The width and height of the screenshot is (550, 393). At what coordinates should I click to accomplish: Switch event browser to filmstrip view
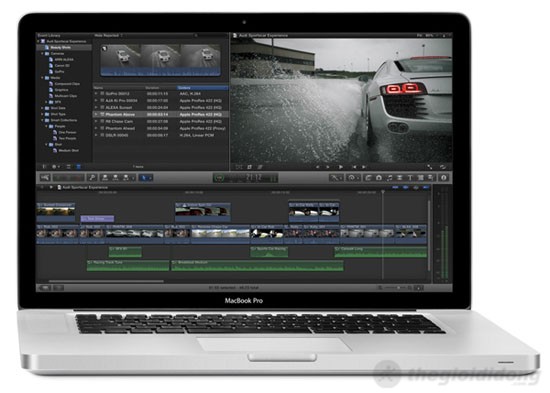(69, 167)
